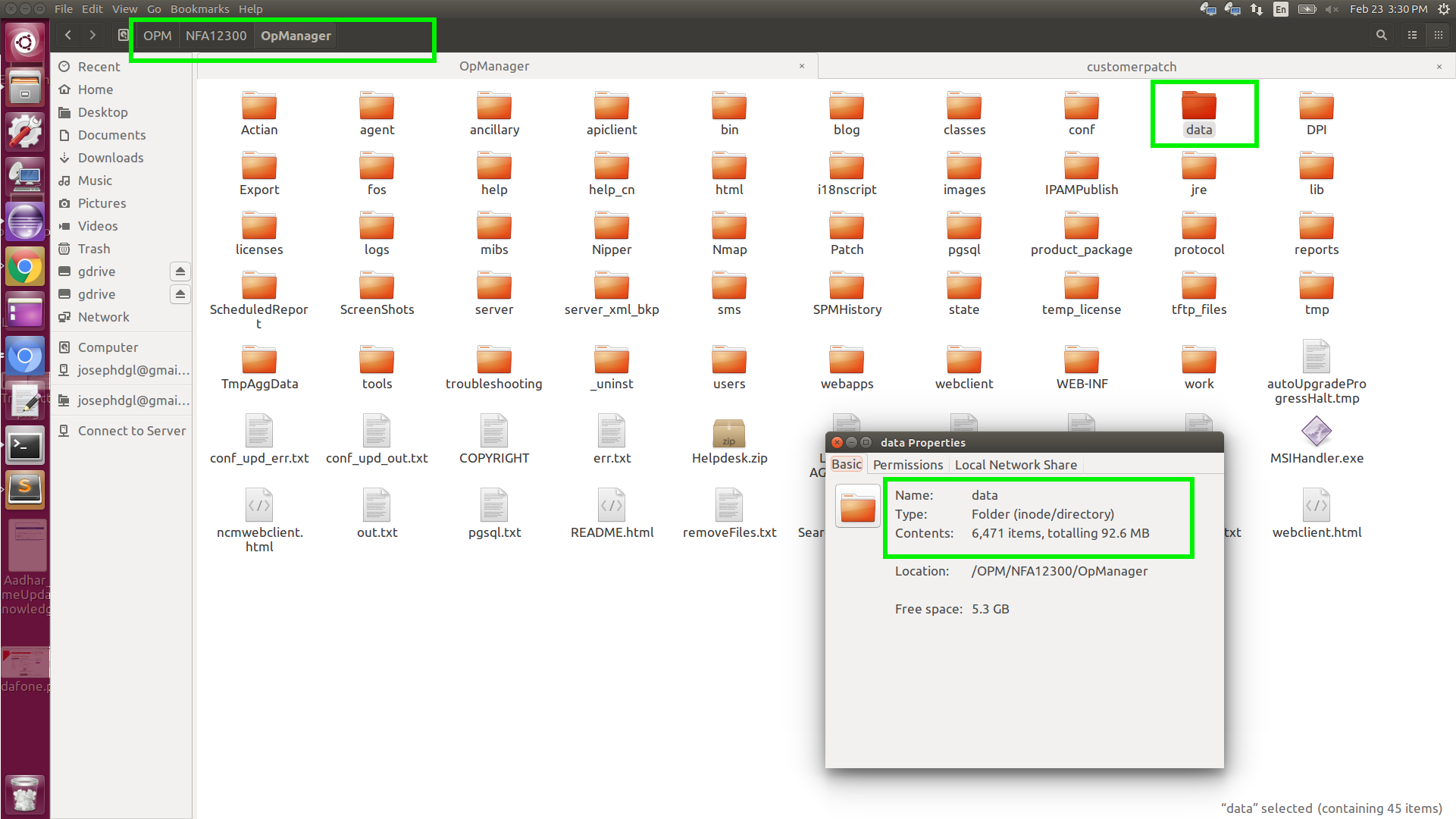Open the View menu
This screenshot has width=1456, height=819.
[125, 9]
